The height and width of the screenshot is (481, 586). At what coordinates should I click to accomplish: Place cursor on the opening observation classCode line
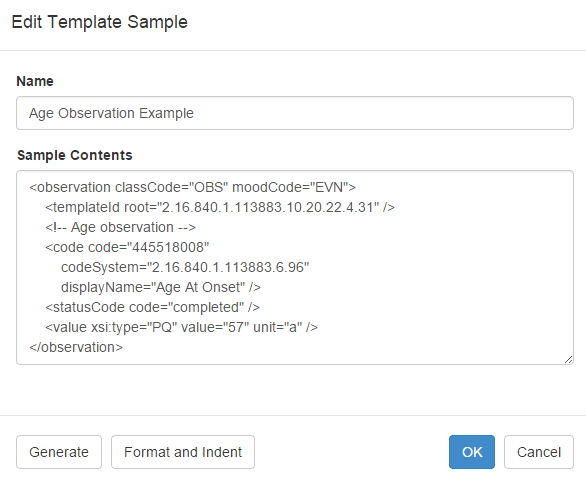pos(192,187)
